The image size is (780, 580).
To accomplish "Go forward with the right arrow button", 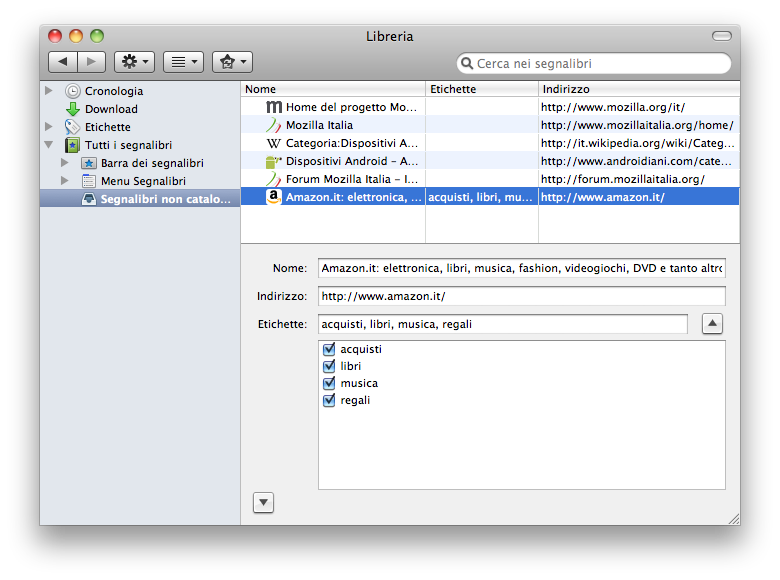I will click(91, 62).
